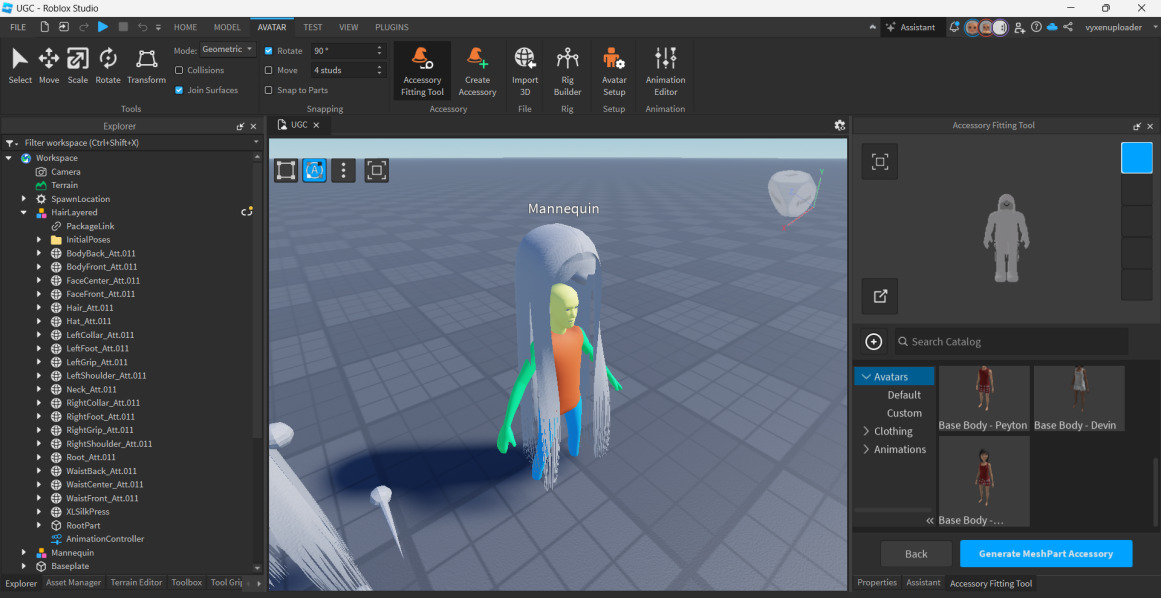
Task: Open the Mode Geometric dropdown
Action: click(228, 50)
